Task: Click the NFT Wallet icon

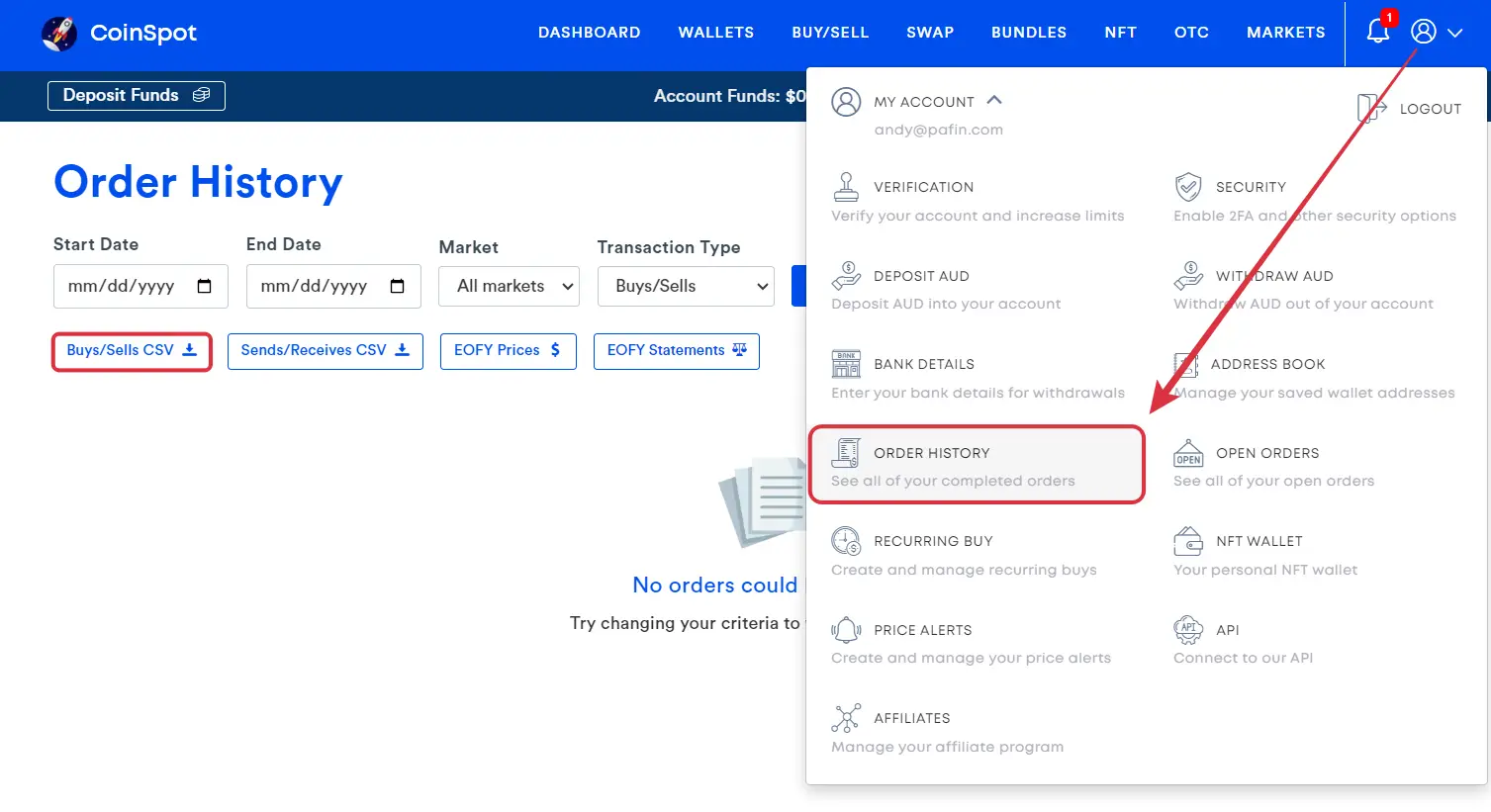Action: pos(1188,541)
